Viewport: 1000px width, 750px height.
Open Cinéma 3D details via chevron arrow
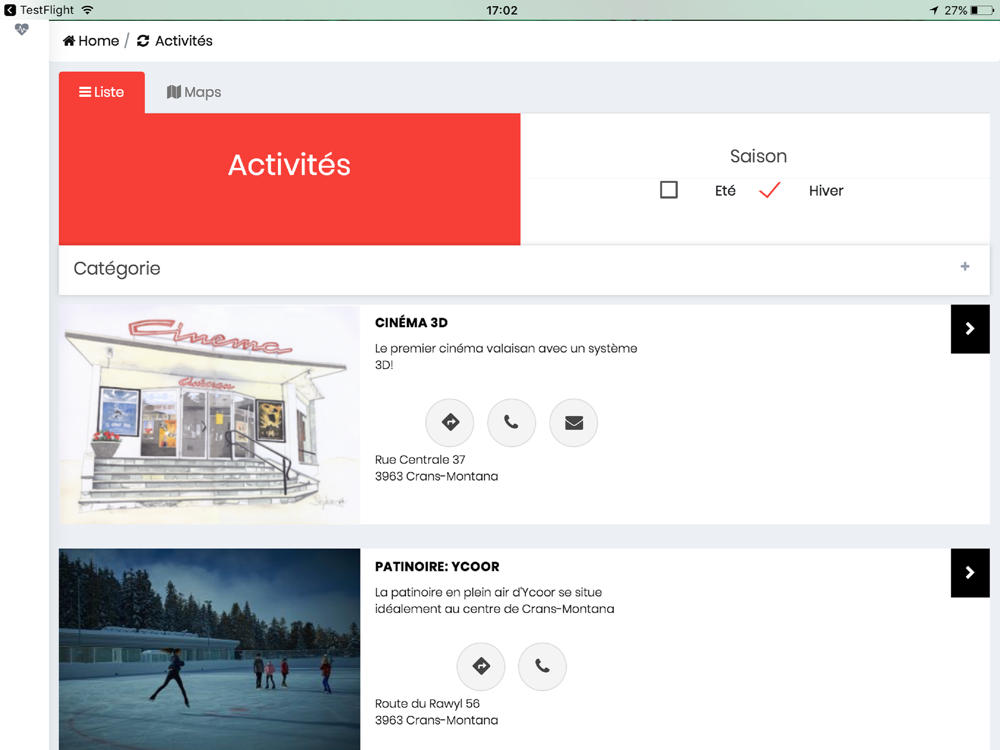[970, 329]
